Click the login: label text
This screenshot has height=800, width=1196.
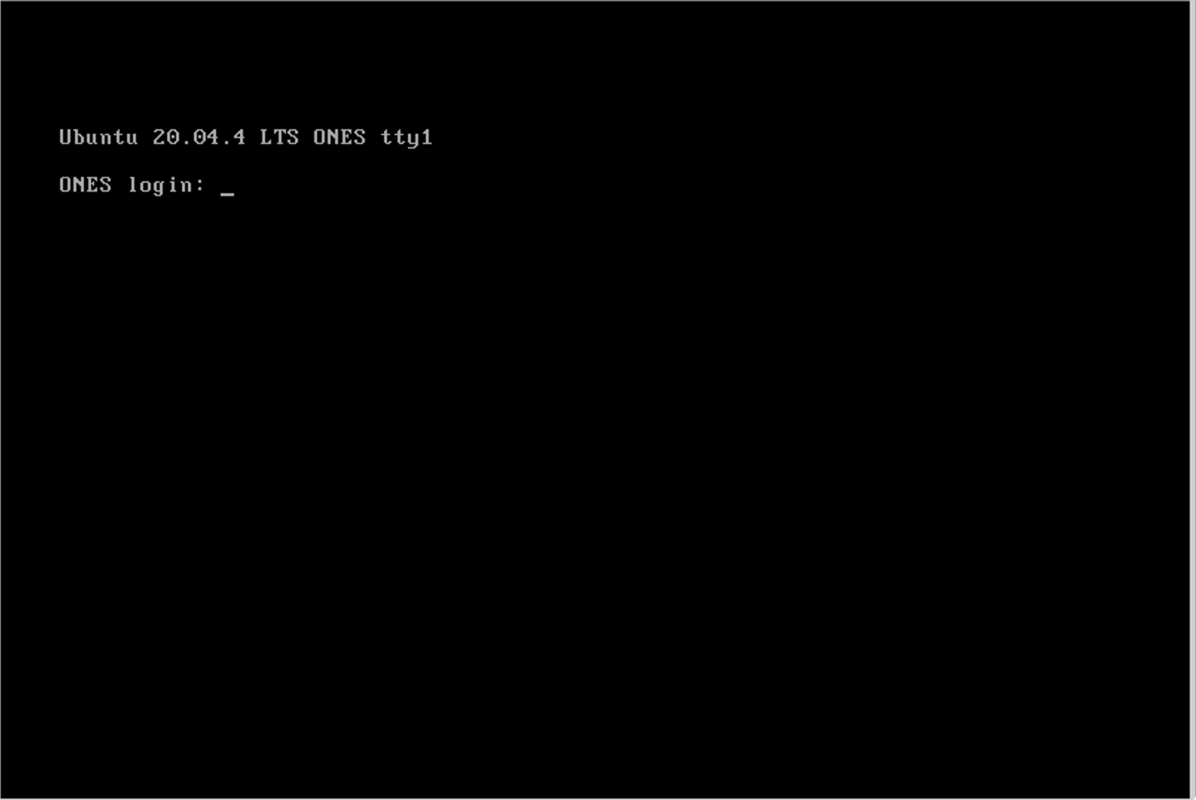coord(166,185)
